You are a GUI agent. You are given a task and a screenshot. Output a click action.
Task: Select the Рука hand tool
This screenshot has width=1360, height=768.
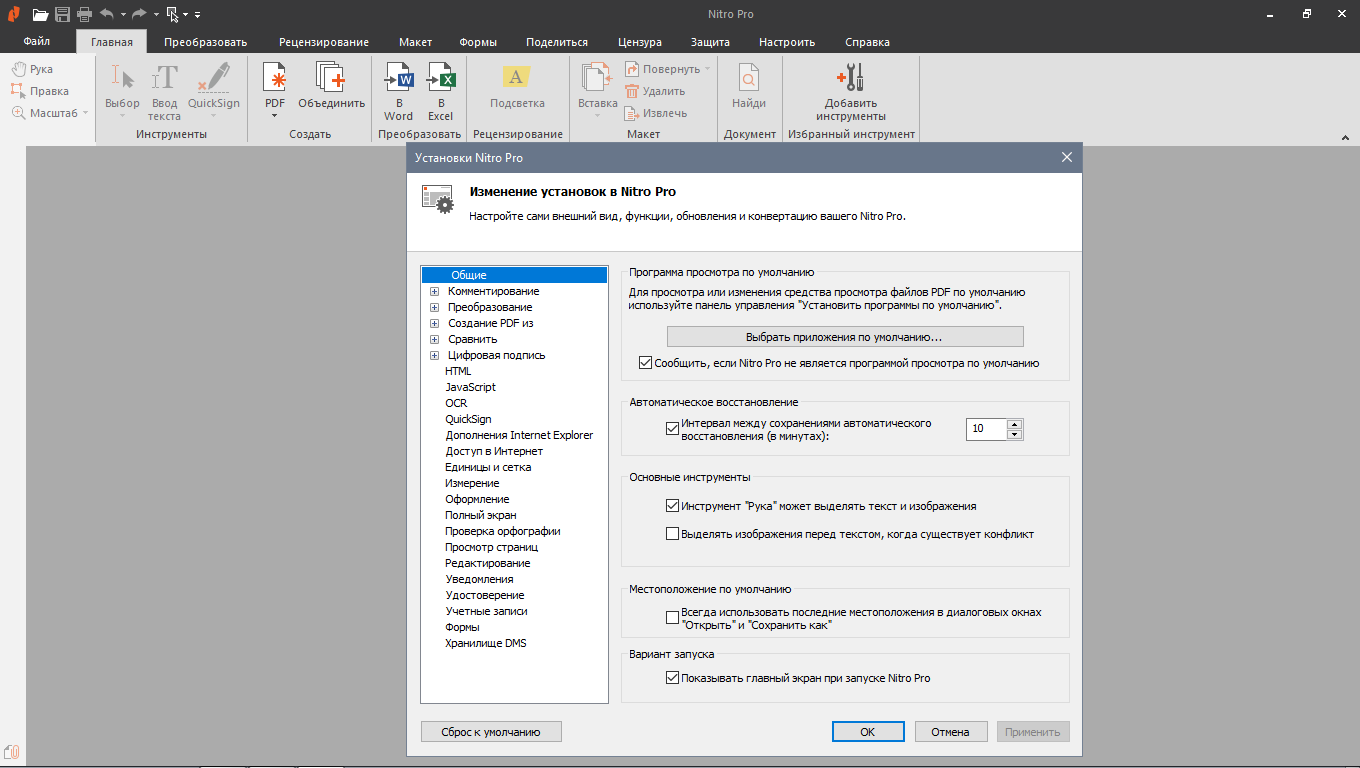click(32, 69)
